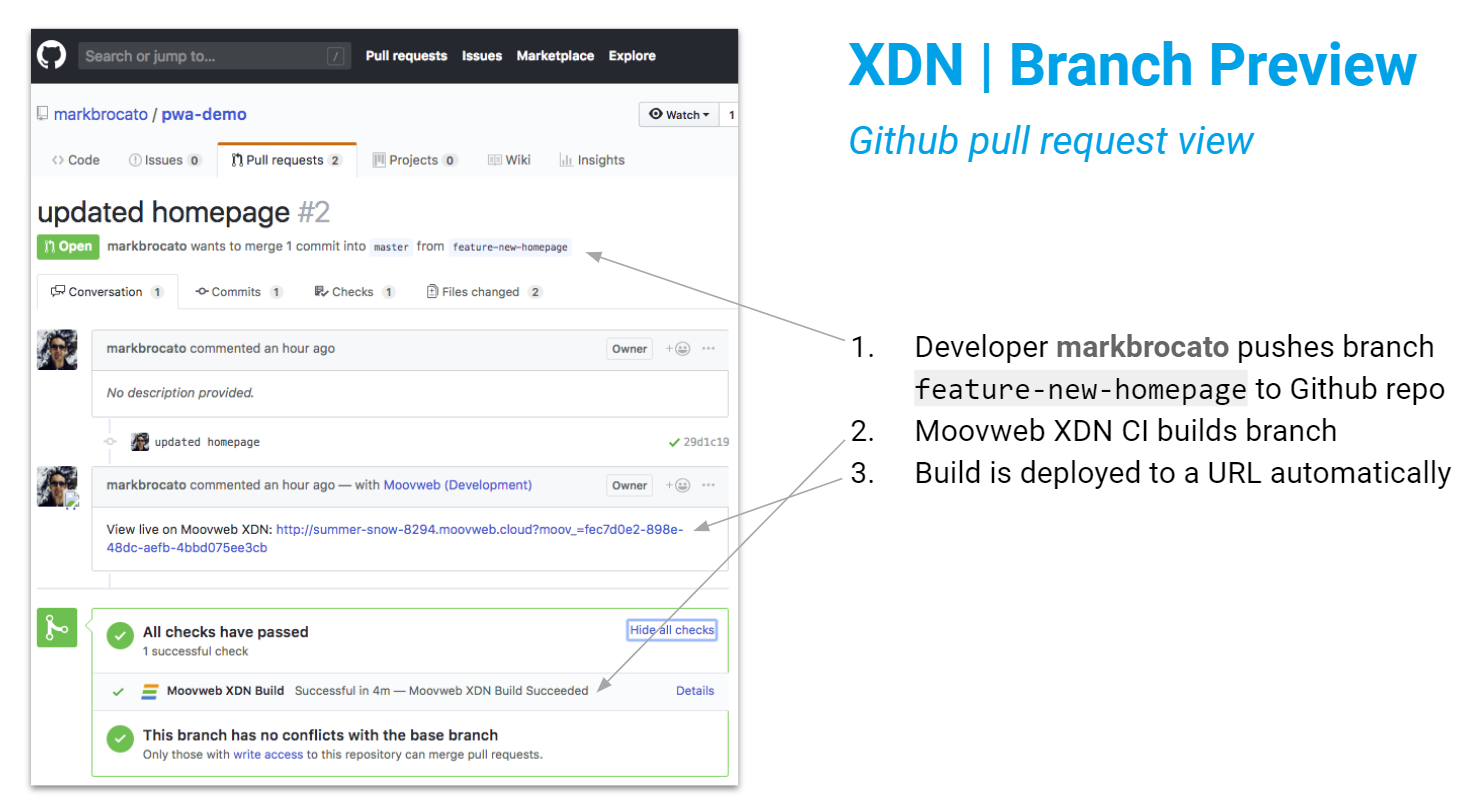The width and height of the screenshot is (1468, 797).
Task: Click Owner badge on second comment
Action: pos(630,485)
